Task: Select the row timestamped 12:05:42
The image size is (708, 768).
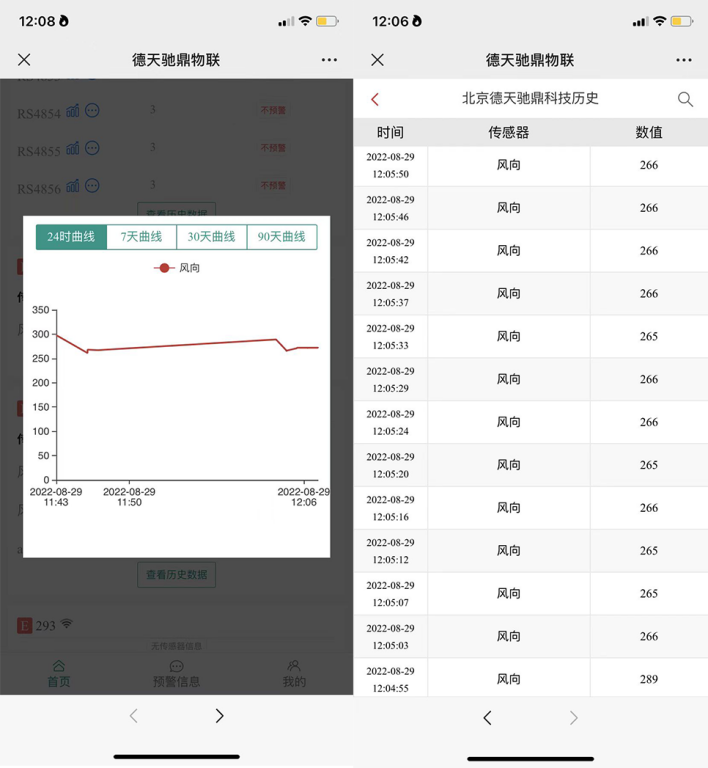Action: pos(531,251)
